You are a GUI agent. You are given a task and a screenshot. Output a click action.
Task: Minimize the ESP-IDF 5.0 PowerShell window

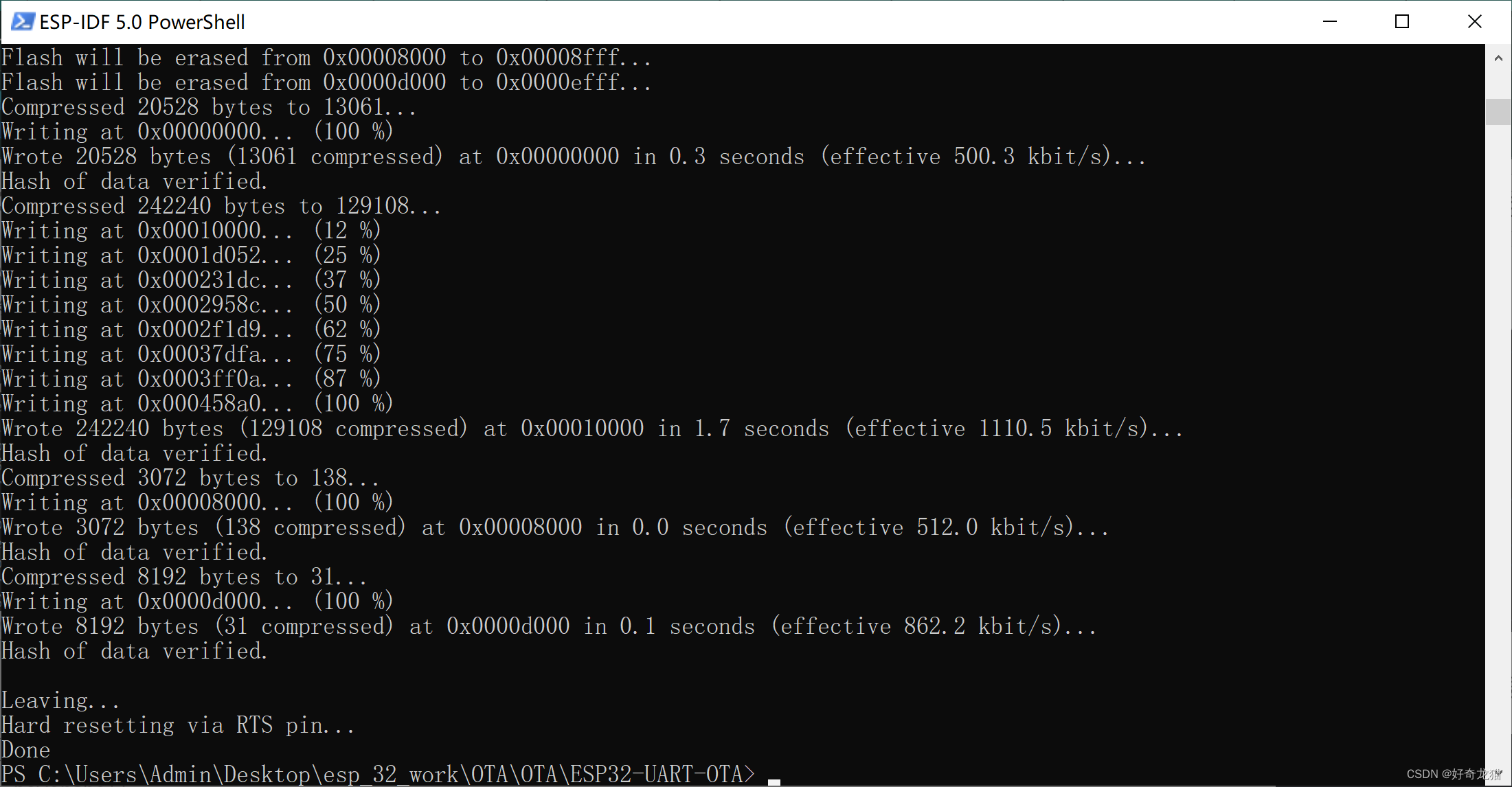1330,21
